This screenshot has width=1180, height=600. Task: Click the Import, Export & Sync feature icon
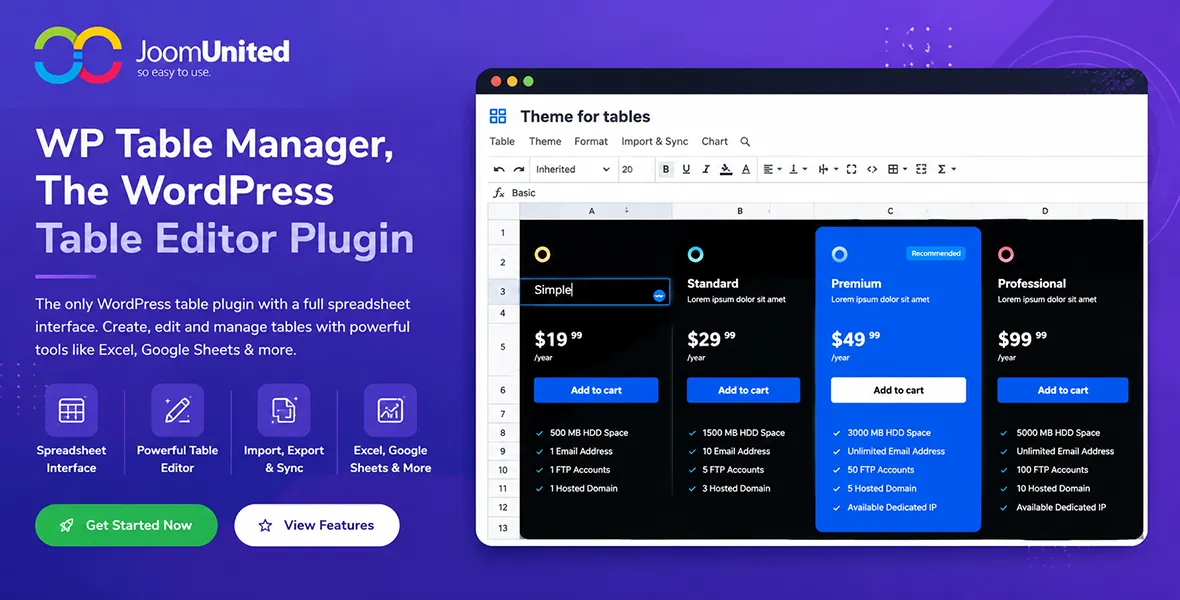[284, 410]
